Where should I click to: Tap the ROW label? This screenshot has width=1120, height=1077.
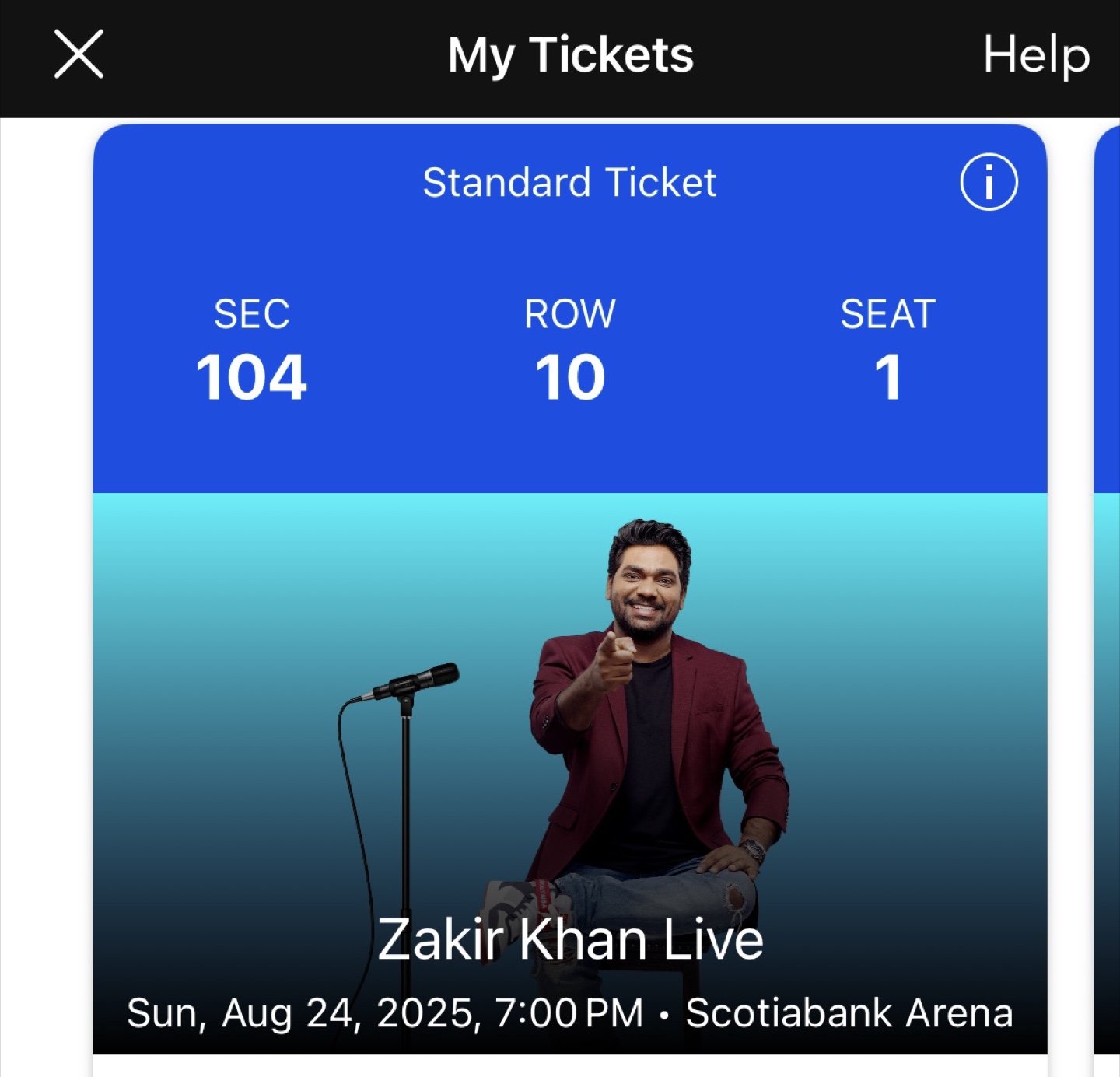point(570,314)
